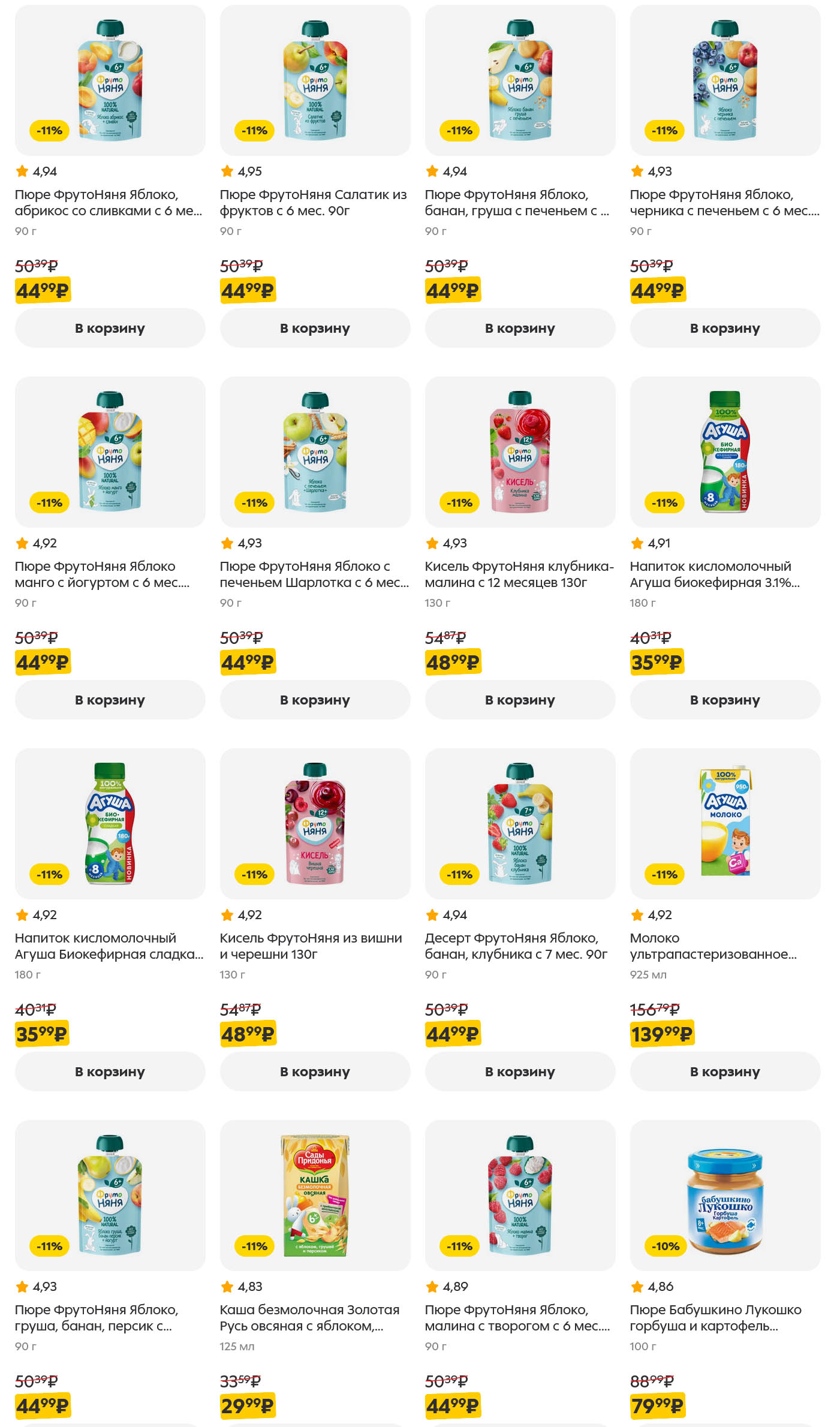Add Кисель из вишни и черешни to cart
Screen dimensions: 840x1427
pyautogui.click(x=315, y=1071)
